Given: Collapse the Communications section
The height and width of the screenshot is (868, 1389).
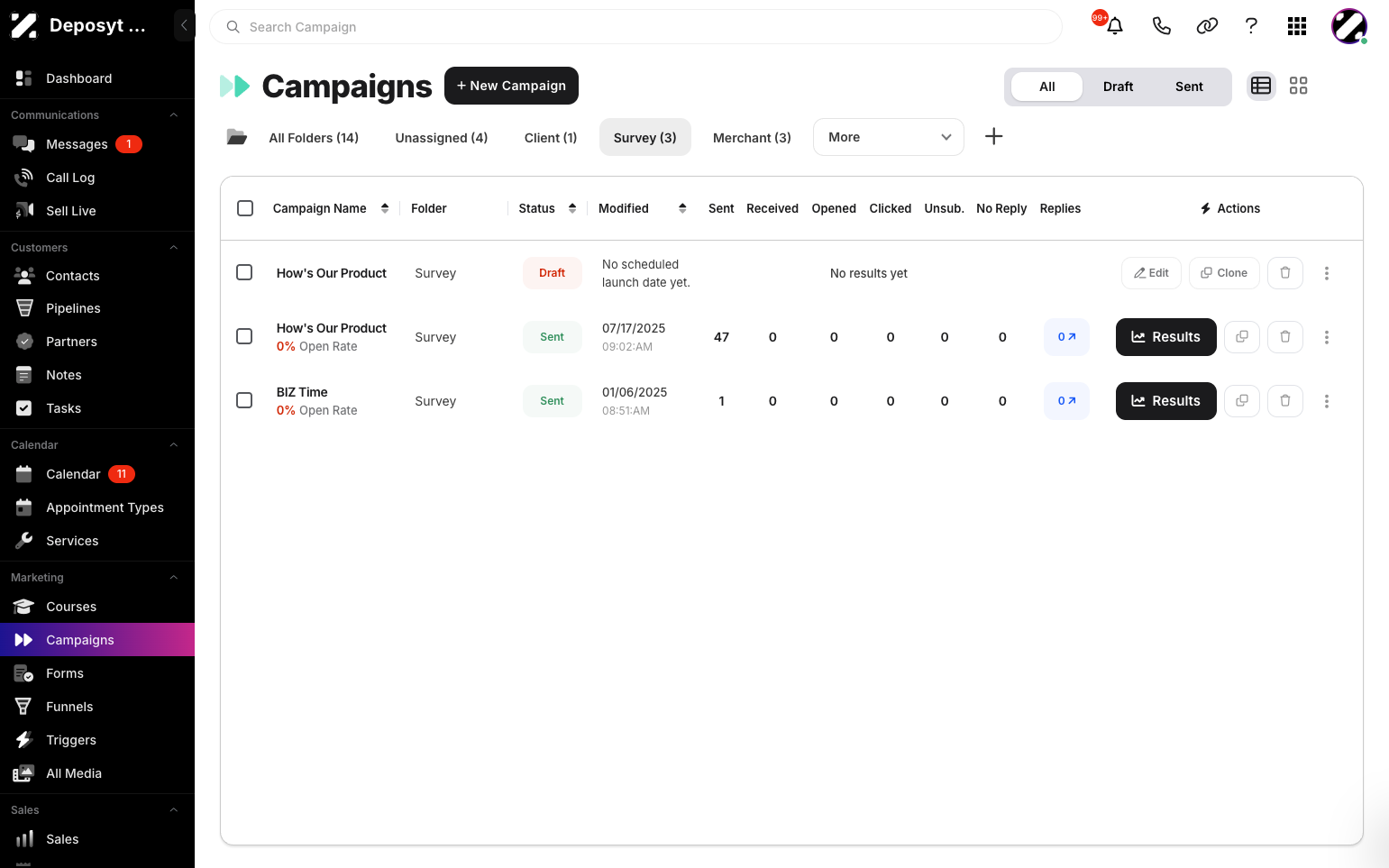Looking at the screenshot, I should coord(174,115).
